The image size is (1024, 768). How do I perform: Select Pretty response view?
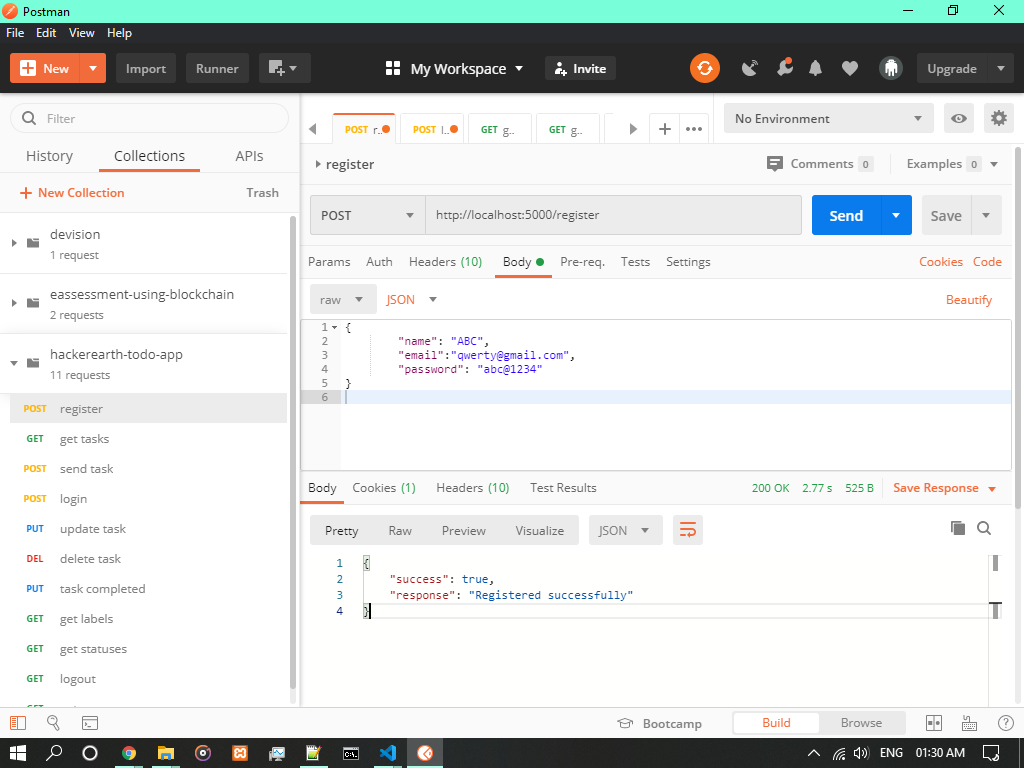(342, 530)
